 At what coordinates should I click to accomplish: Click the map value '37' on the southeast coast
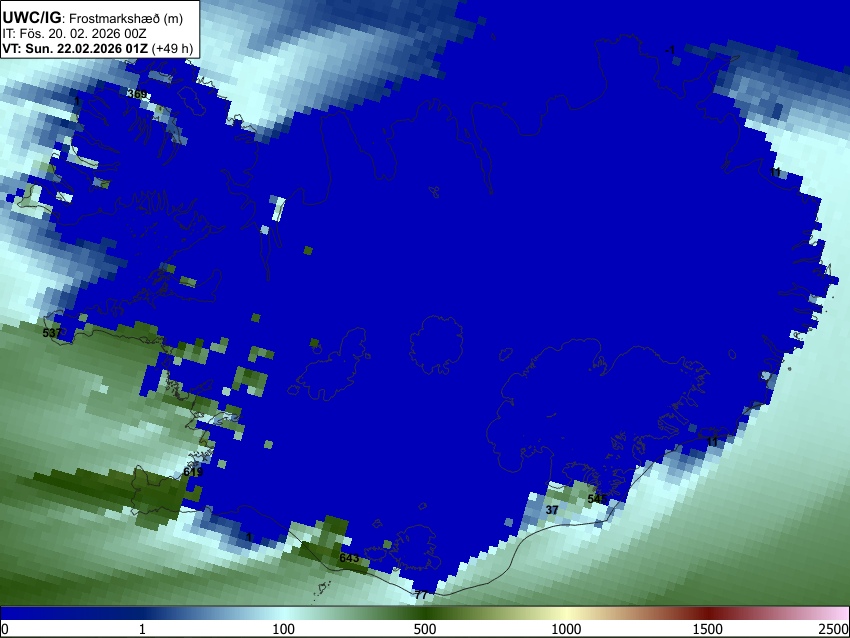click(x=552, y=510)
